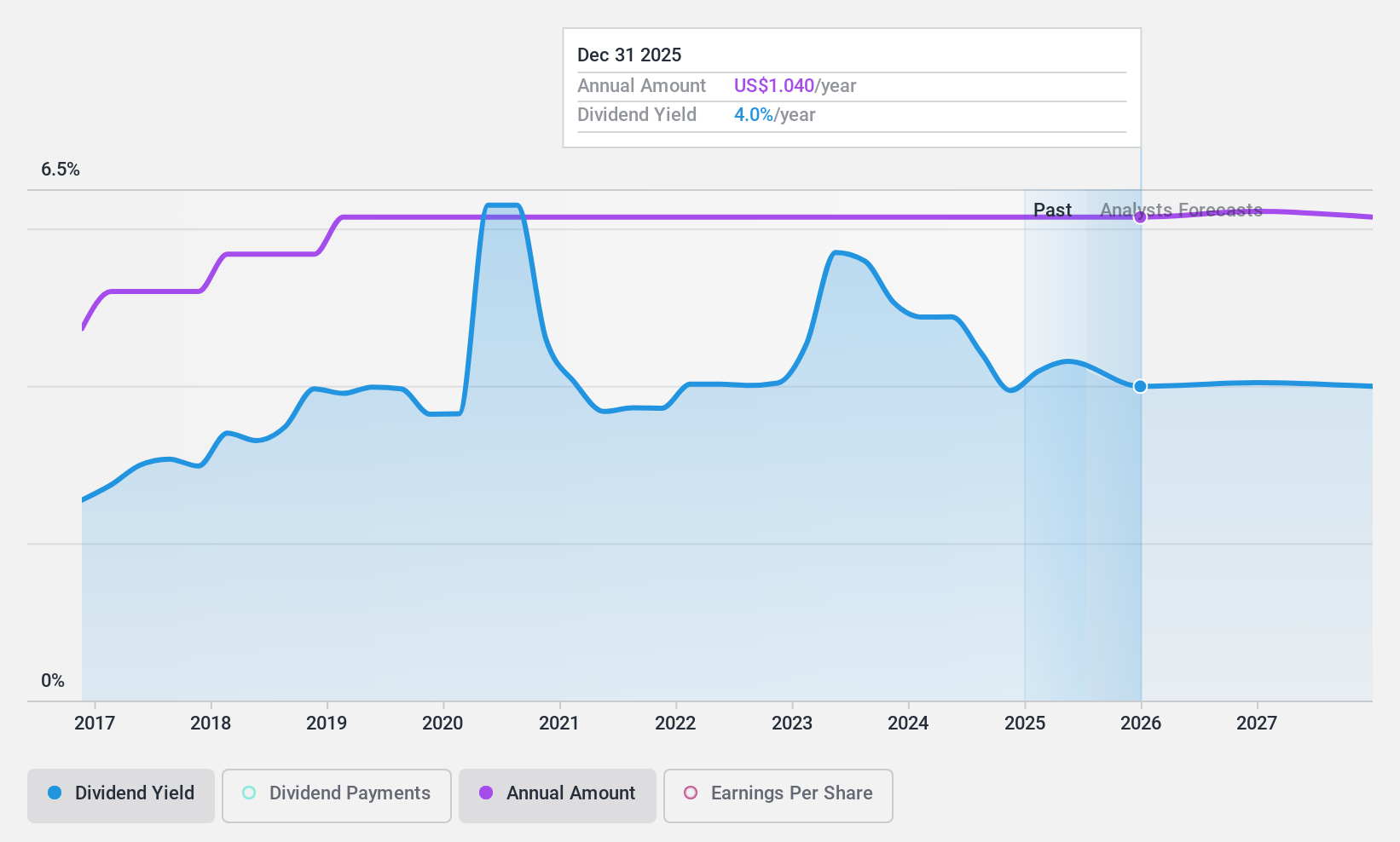Select the 2020 x-axis label
This screenshot has height=842, width=1400.
[443, 724]
